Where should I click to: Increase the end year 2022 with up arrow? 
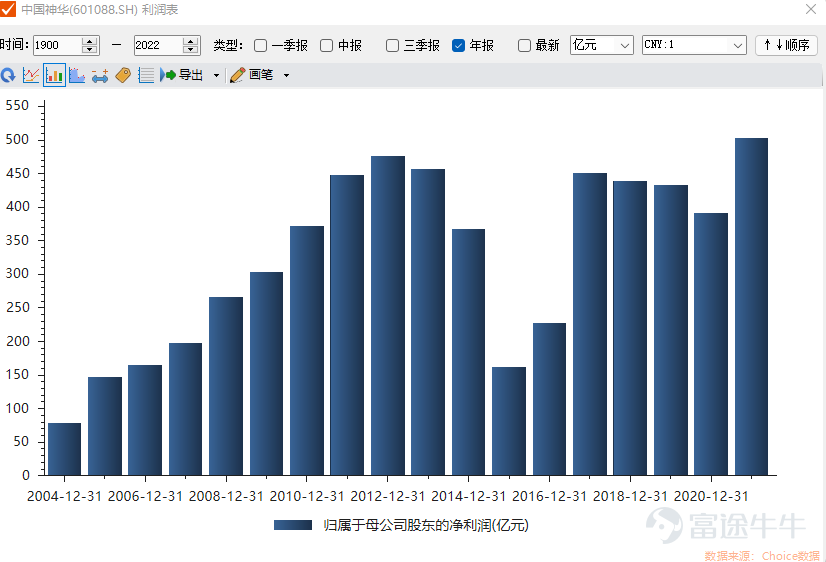tap(190, 41)
